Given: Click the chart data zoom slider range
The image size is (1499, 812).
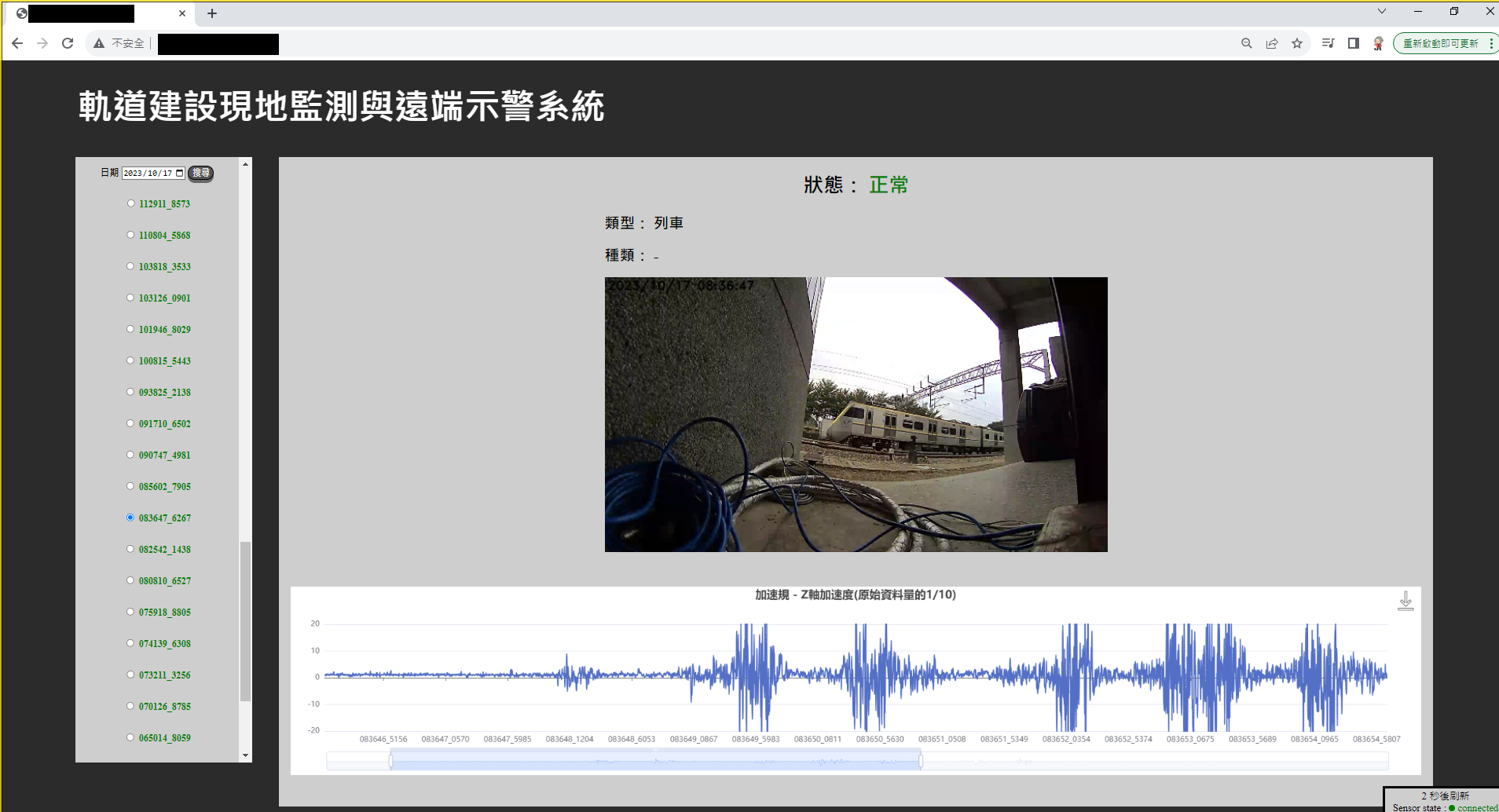Looking at the screenshot, I should [x=655, y=760].
